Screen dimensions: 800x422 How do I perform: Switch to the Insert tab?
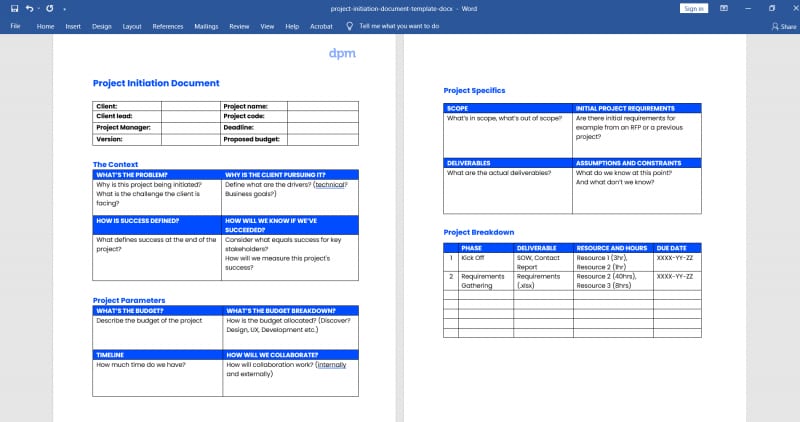[73, 26]
